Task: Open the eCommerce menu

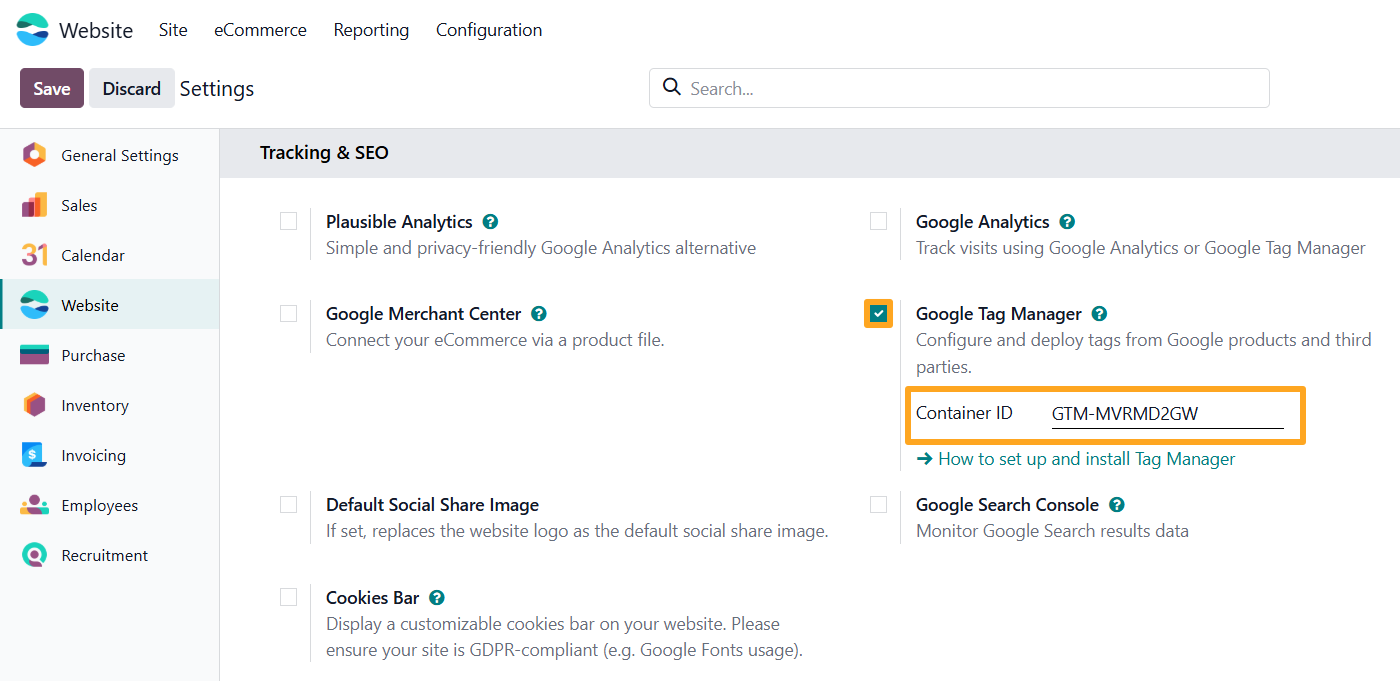Action: [260, 30]
